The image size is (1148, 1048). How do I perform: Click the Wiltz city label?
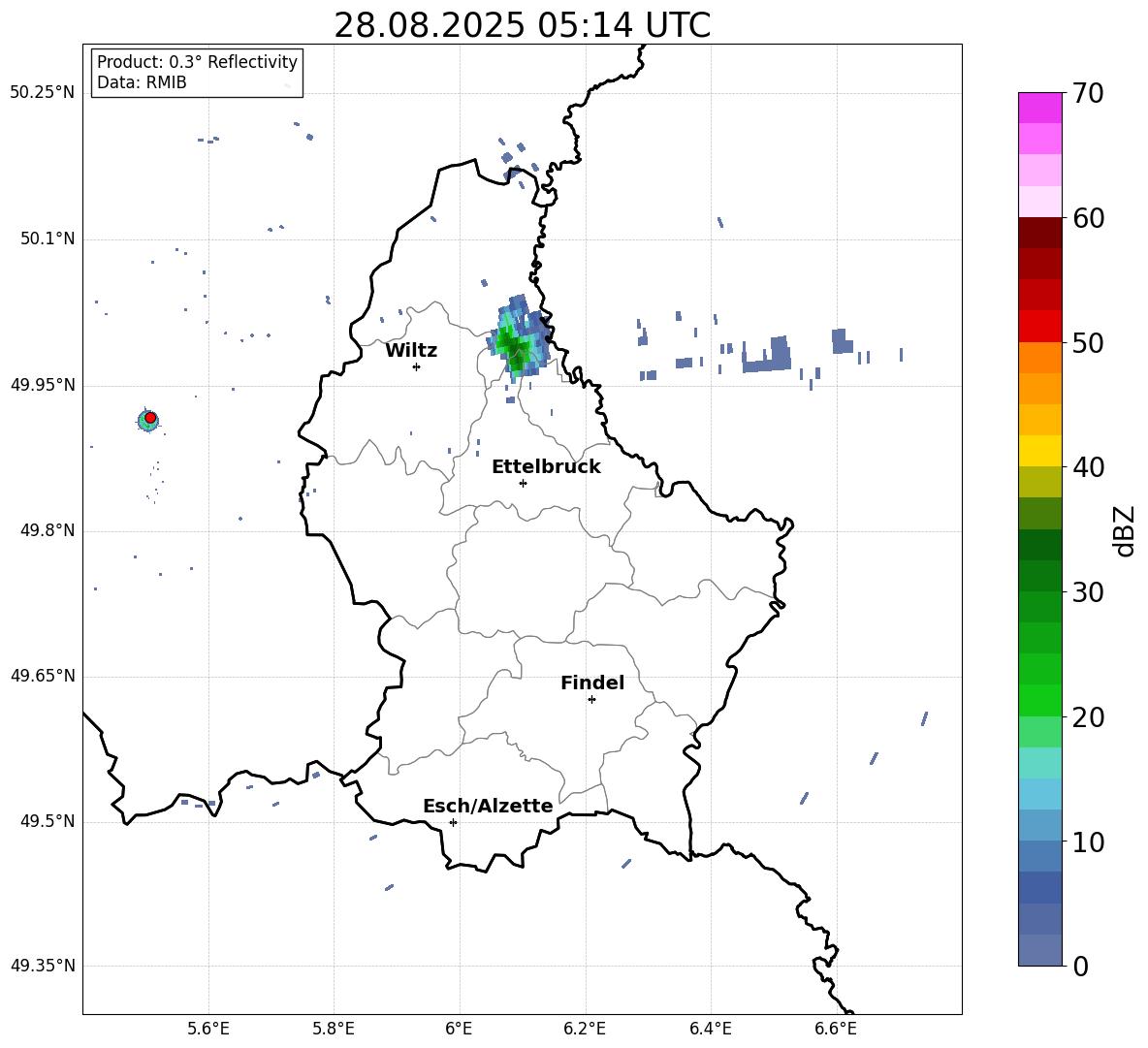[x=411, y=351]
